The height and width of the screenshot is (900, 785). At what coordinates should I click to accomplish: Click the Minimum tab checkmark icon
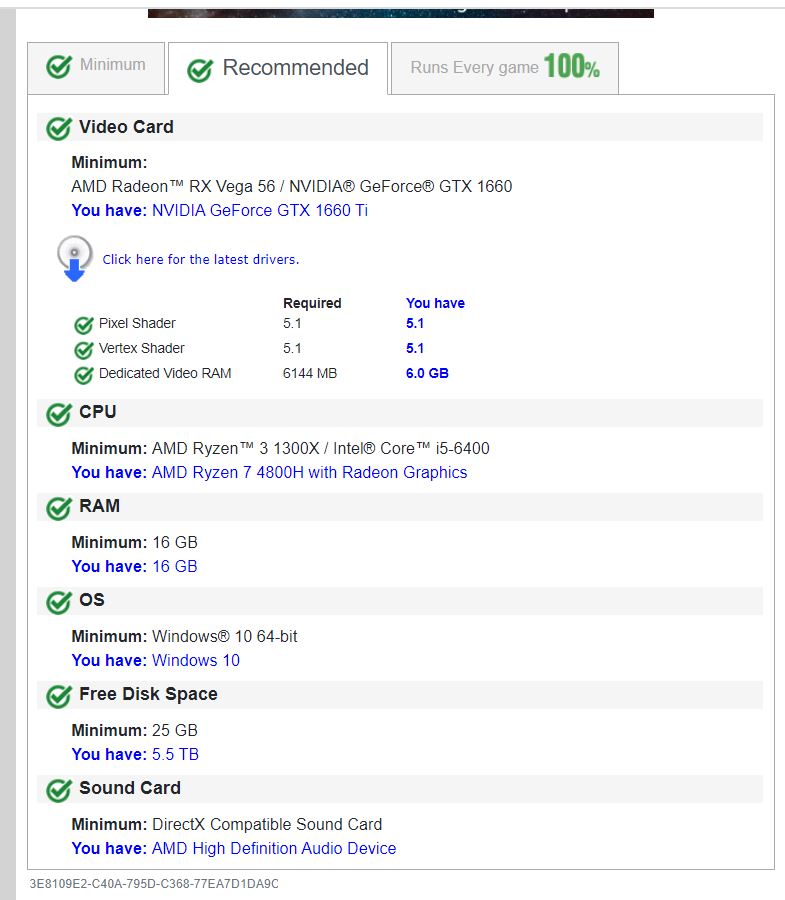point(59,67)
